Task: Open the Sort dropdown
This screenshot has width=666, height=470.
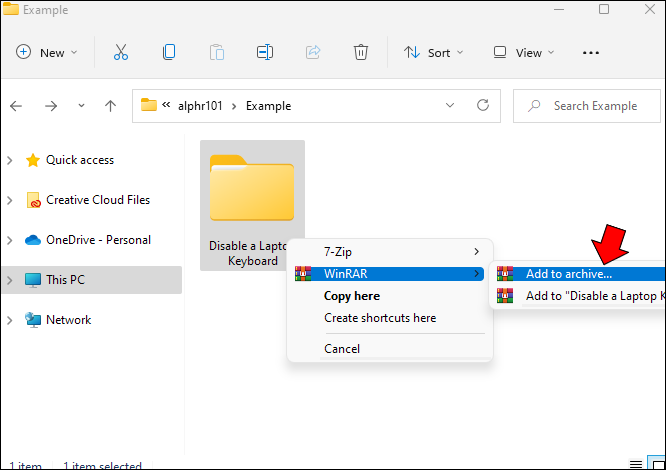Action: [x=433, y=52]
